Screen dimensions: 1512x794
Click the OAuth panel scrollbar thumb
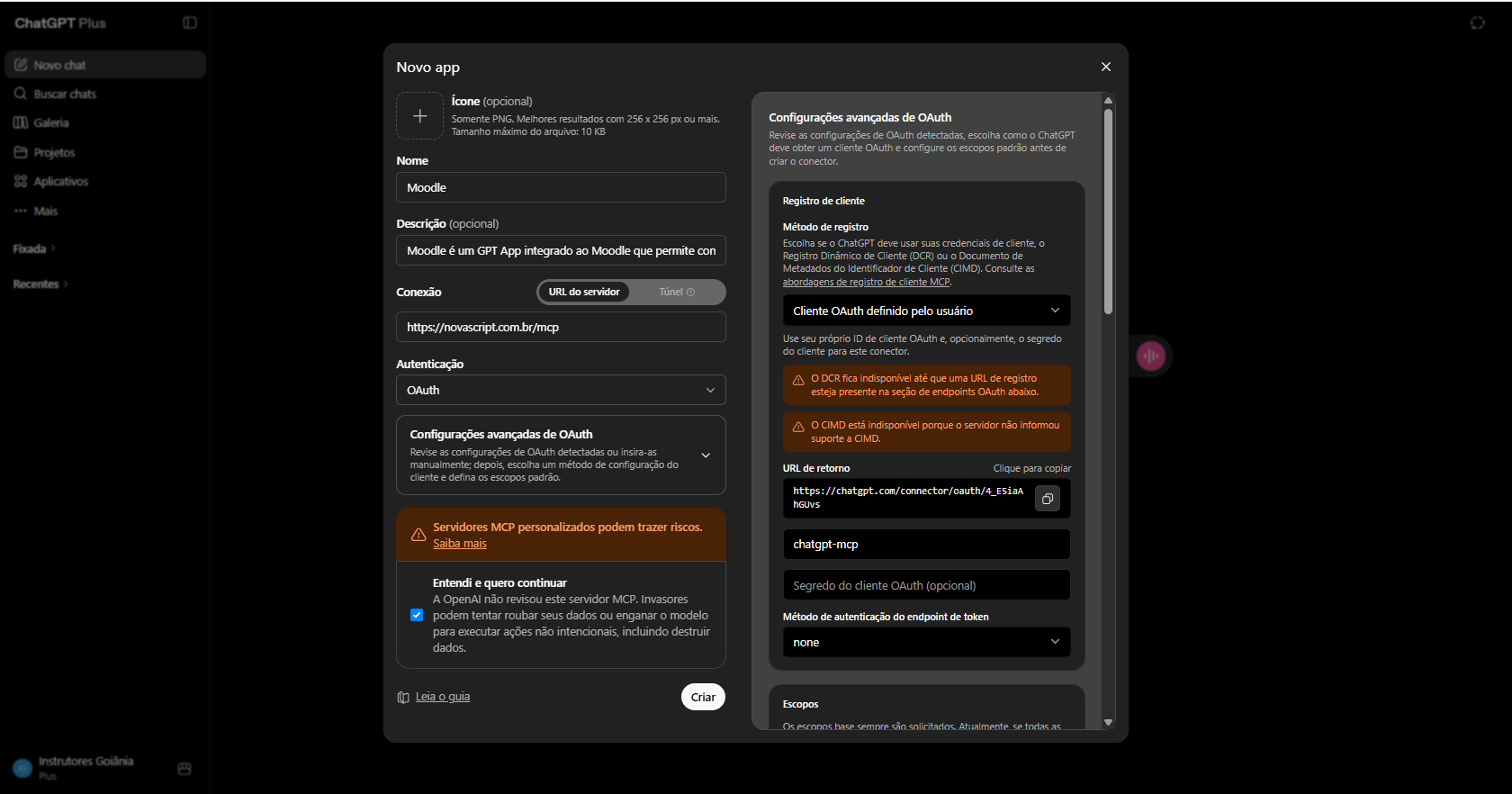1108,211
